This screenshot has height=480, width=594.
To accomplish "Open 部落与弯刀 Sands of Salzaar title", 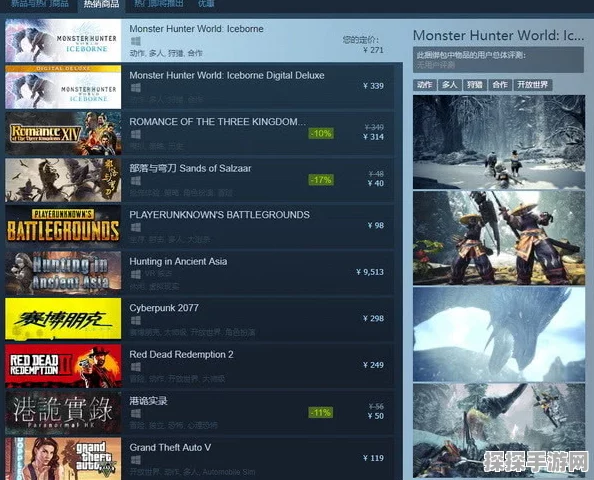I will [190, 169].
